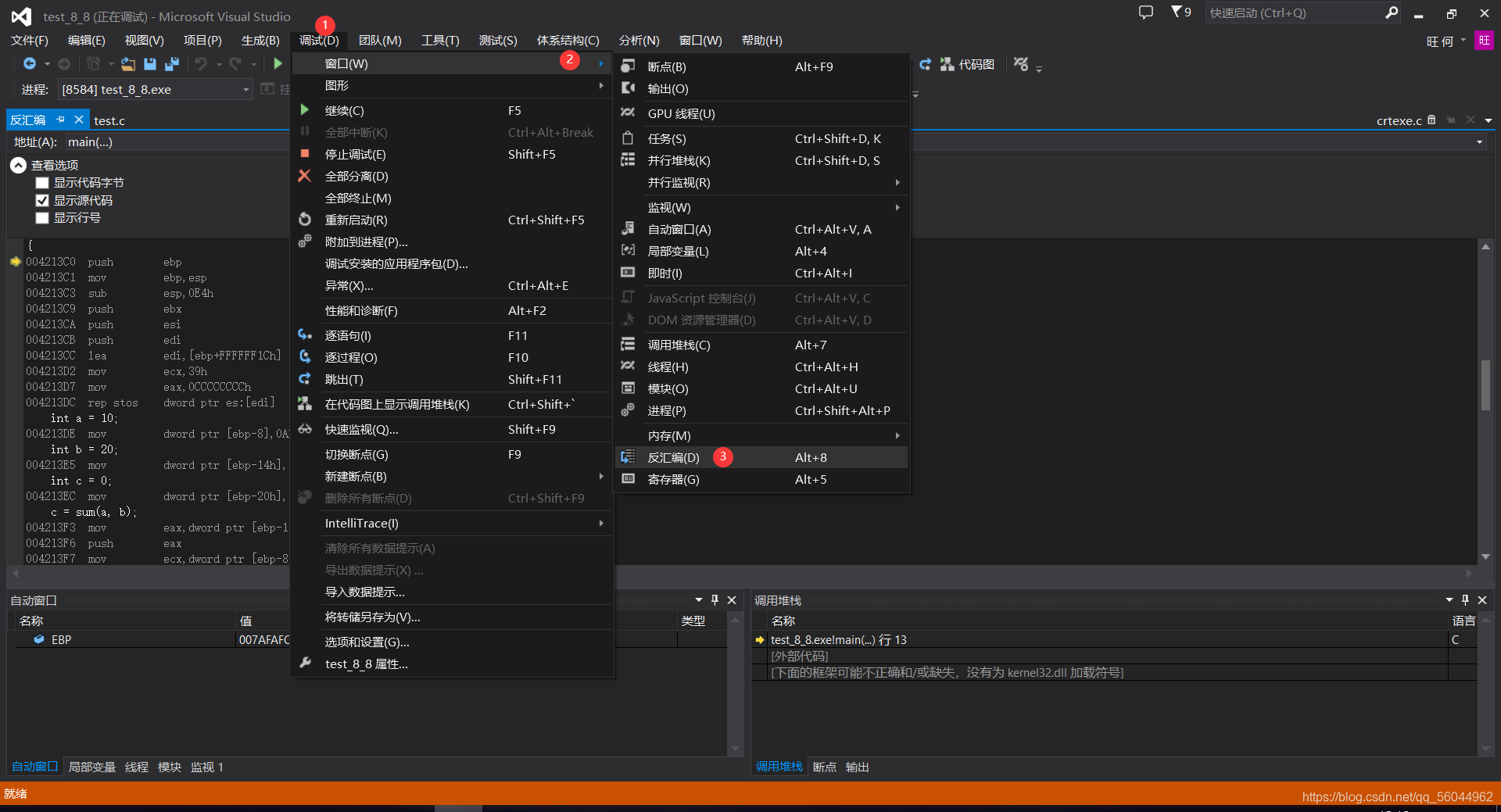Expand the Graphics submenu in Debug menu
The image size is (1501, 812).
point(452,85)
